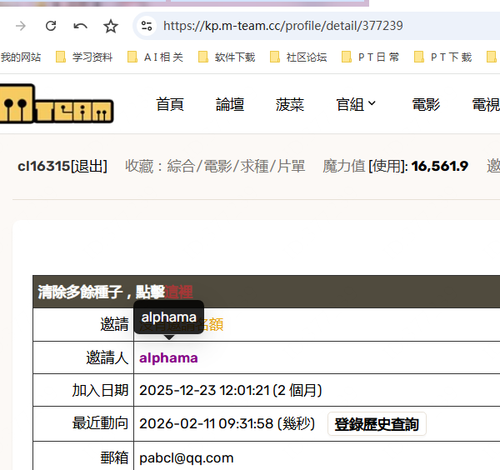This screenshot has height=470, width=500.
Task: Go to 首頁 in site navigation
Action: click(x=170, y=104)
